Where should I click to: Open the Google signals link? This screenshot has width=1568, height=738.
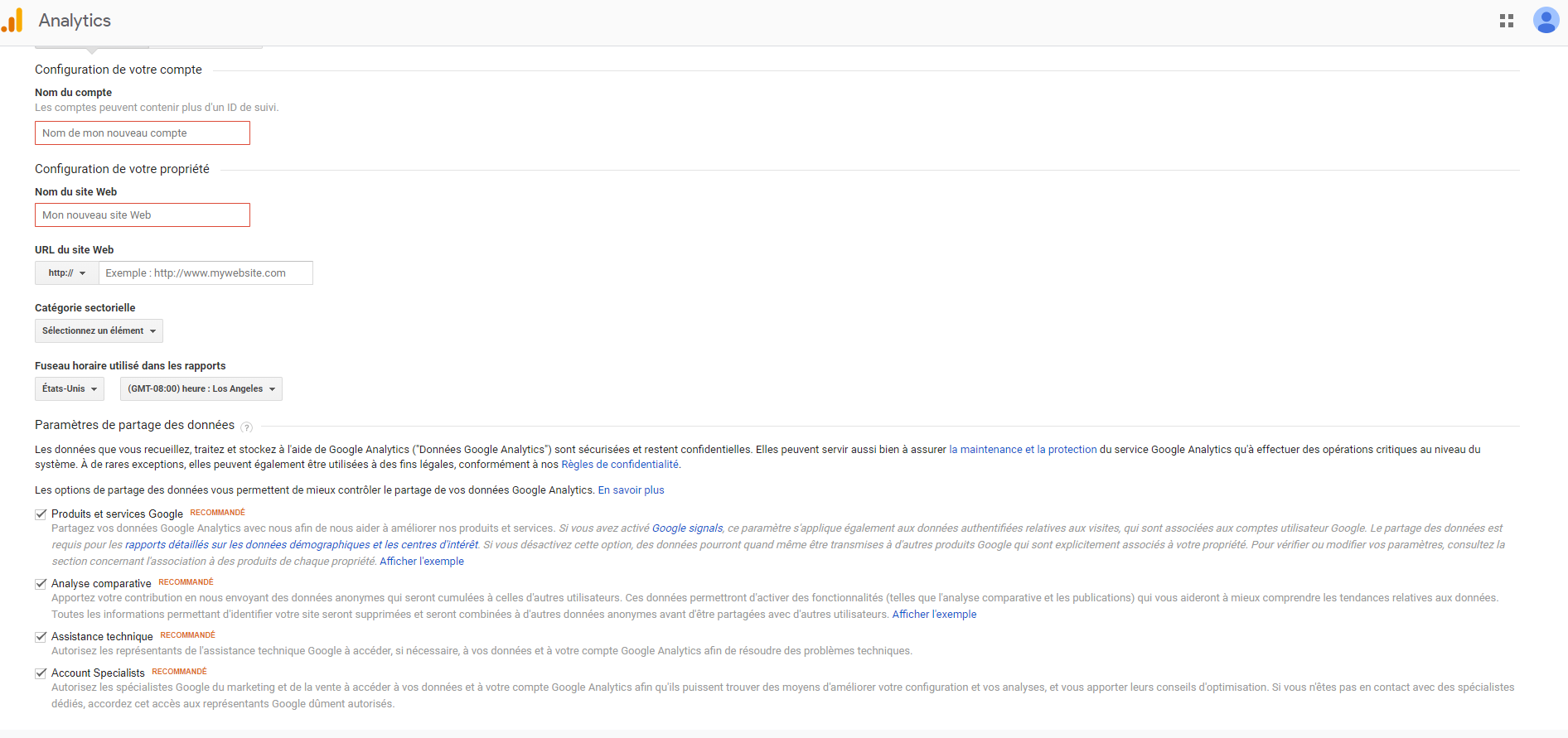click(x=687, y=528)
